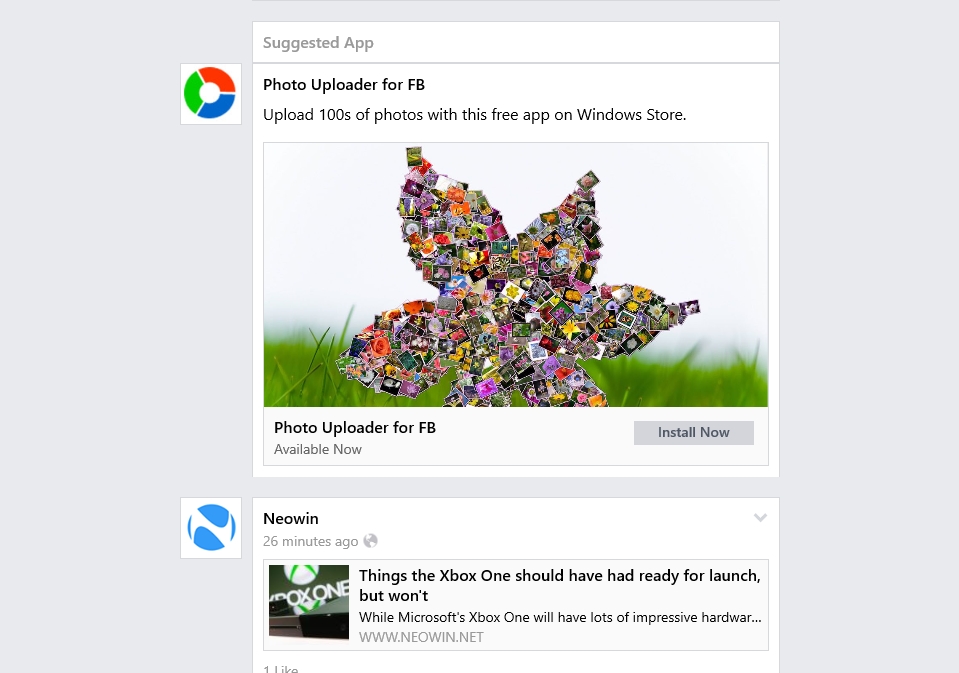Click the Available Now subtitle text
Viewport: 959px width, 673px height.
[318, 450]
